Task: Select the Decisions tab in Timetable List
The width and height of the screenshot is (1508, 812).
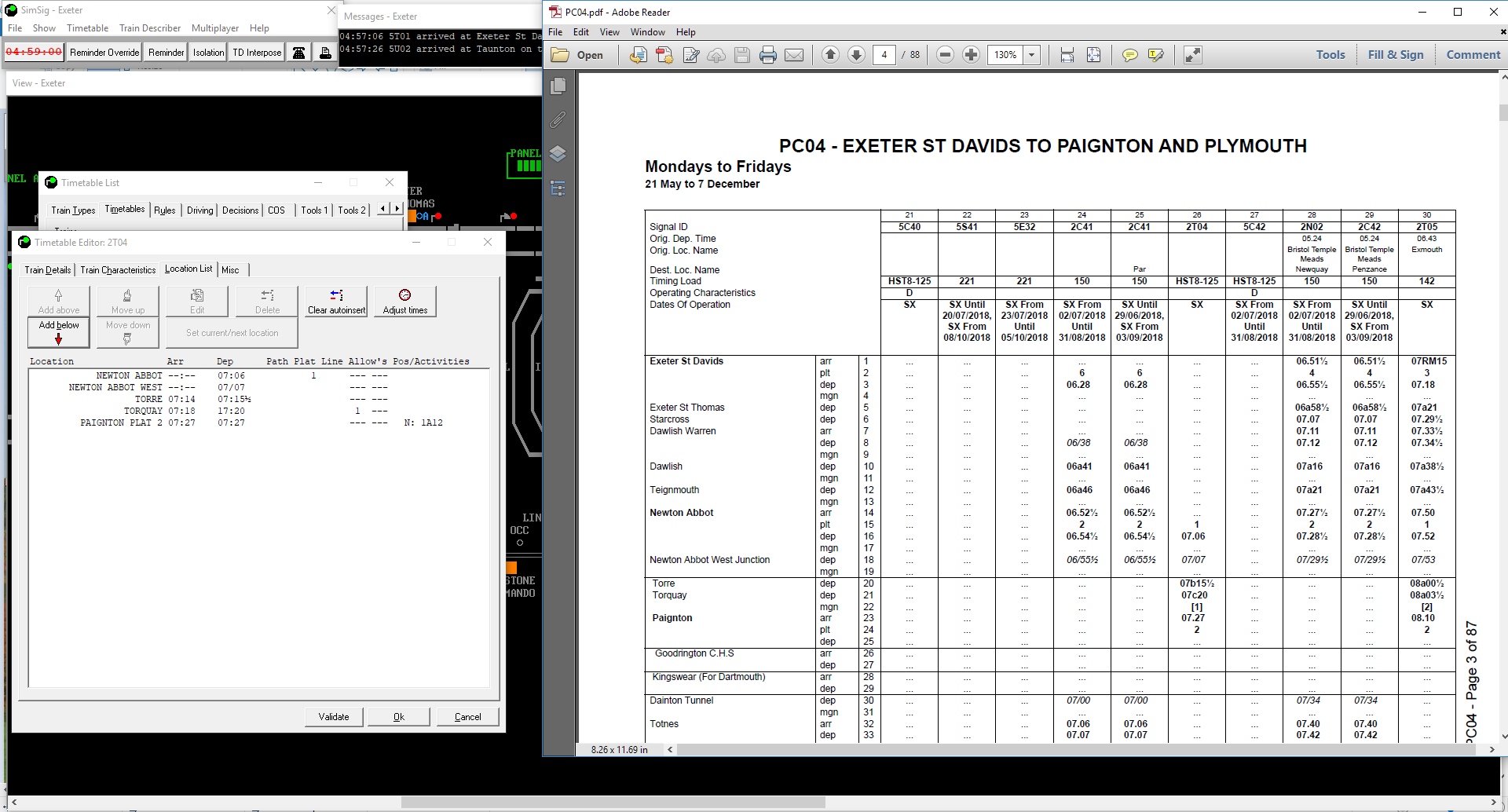Action: coord(240,210)
